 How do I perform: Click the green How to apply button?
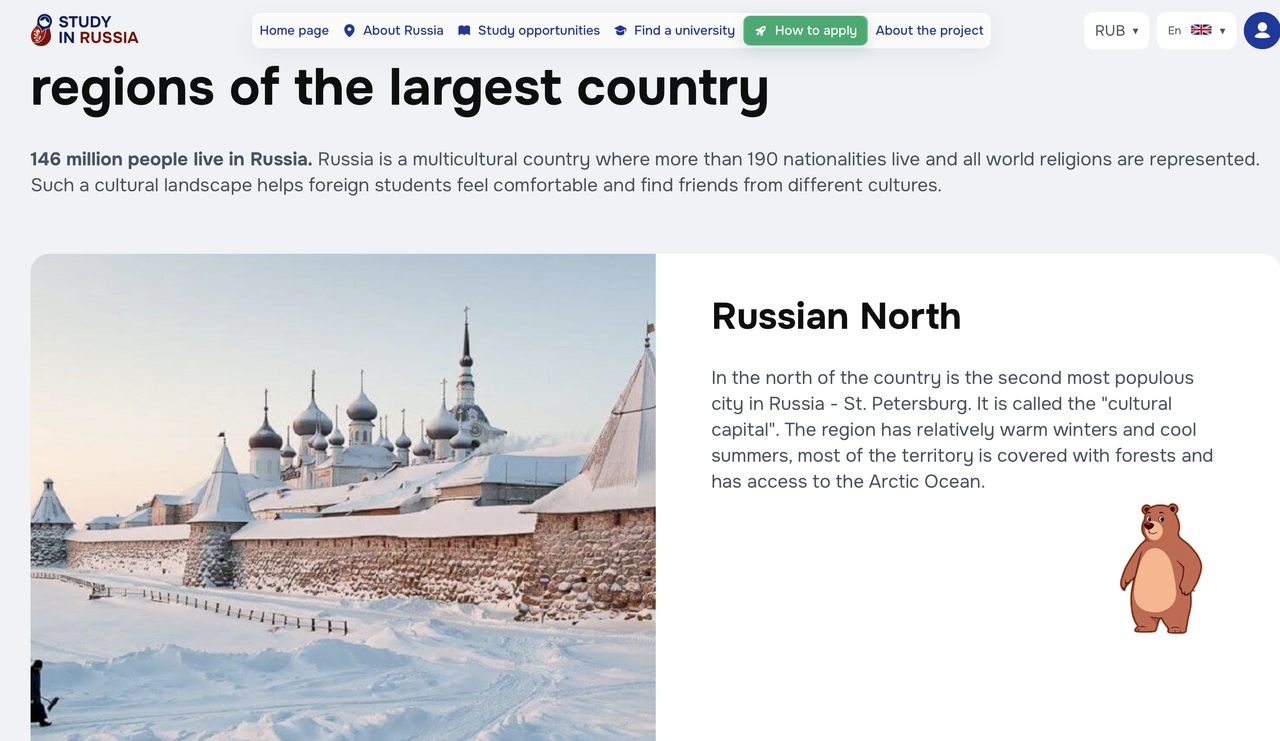click(805, 30)
